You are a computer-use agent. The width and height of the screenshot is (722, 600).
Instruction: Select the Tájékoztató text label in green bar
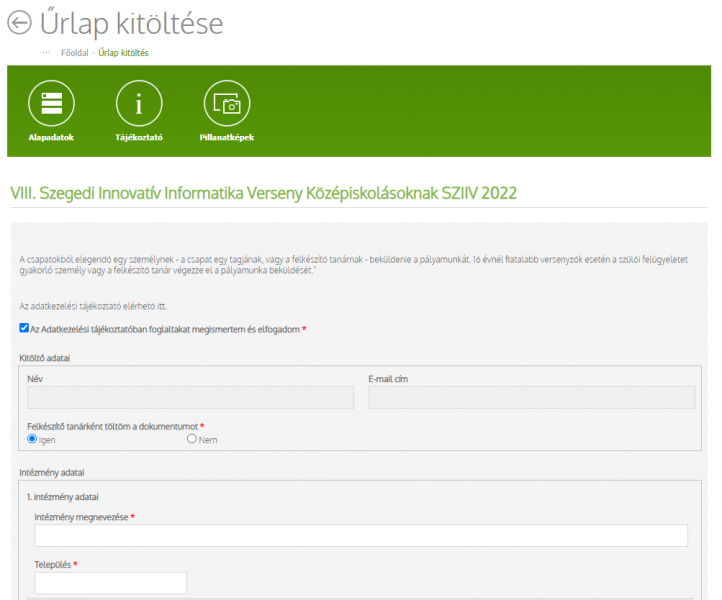139,137
